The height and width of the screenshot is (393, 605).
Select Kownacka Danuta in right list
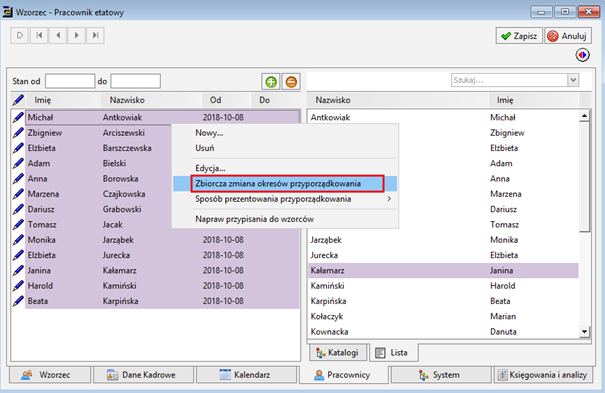coord(444,332)
